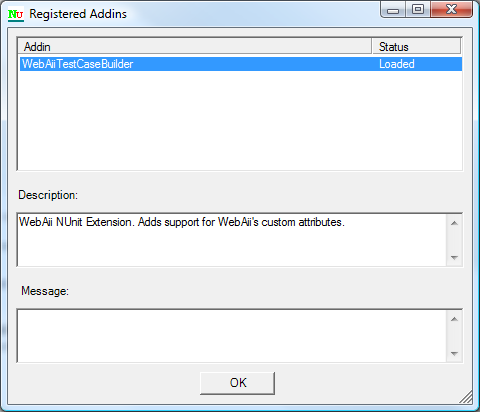Viewport: 480px width, 412px height.
Task: Confirm with the OK button
Action: pyautogui.click(x=237, y=383)
